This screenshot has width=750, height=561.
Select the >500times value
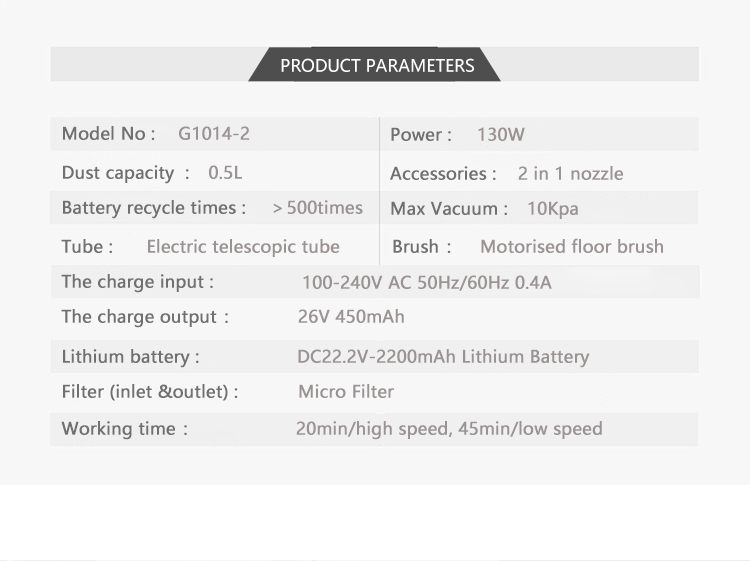coord(317,209)
